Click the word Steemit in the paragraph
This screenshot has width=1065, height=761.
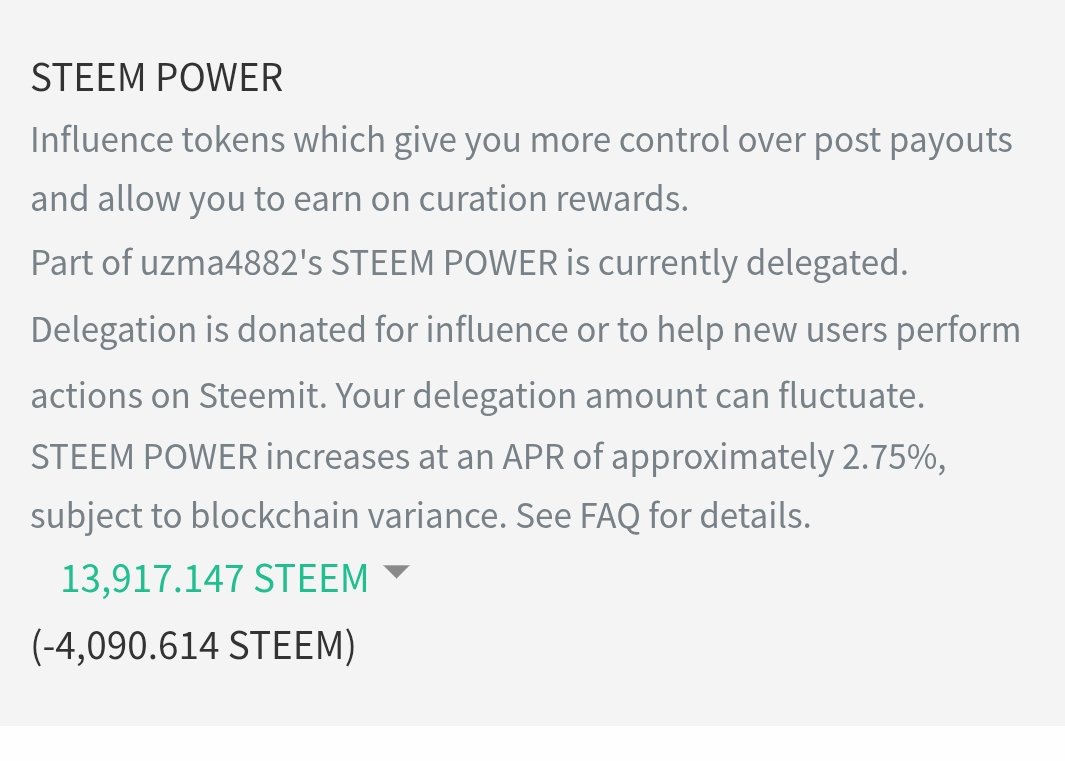tap(258, 395)
